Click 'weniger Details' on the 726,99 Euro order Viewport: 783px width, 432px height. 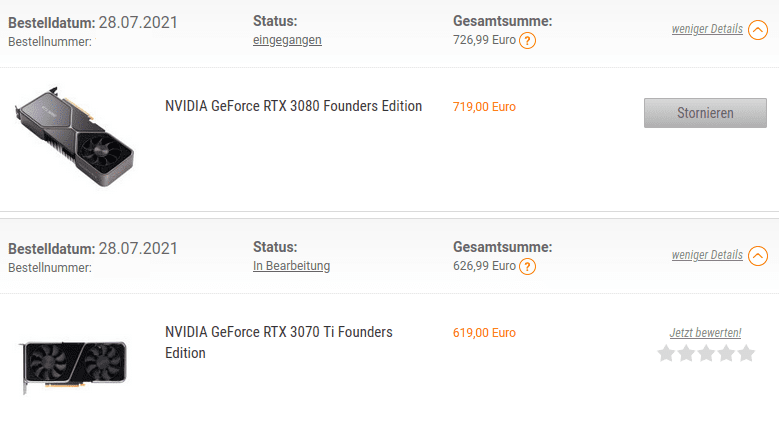(x=707, y=29)
